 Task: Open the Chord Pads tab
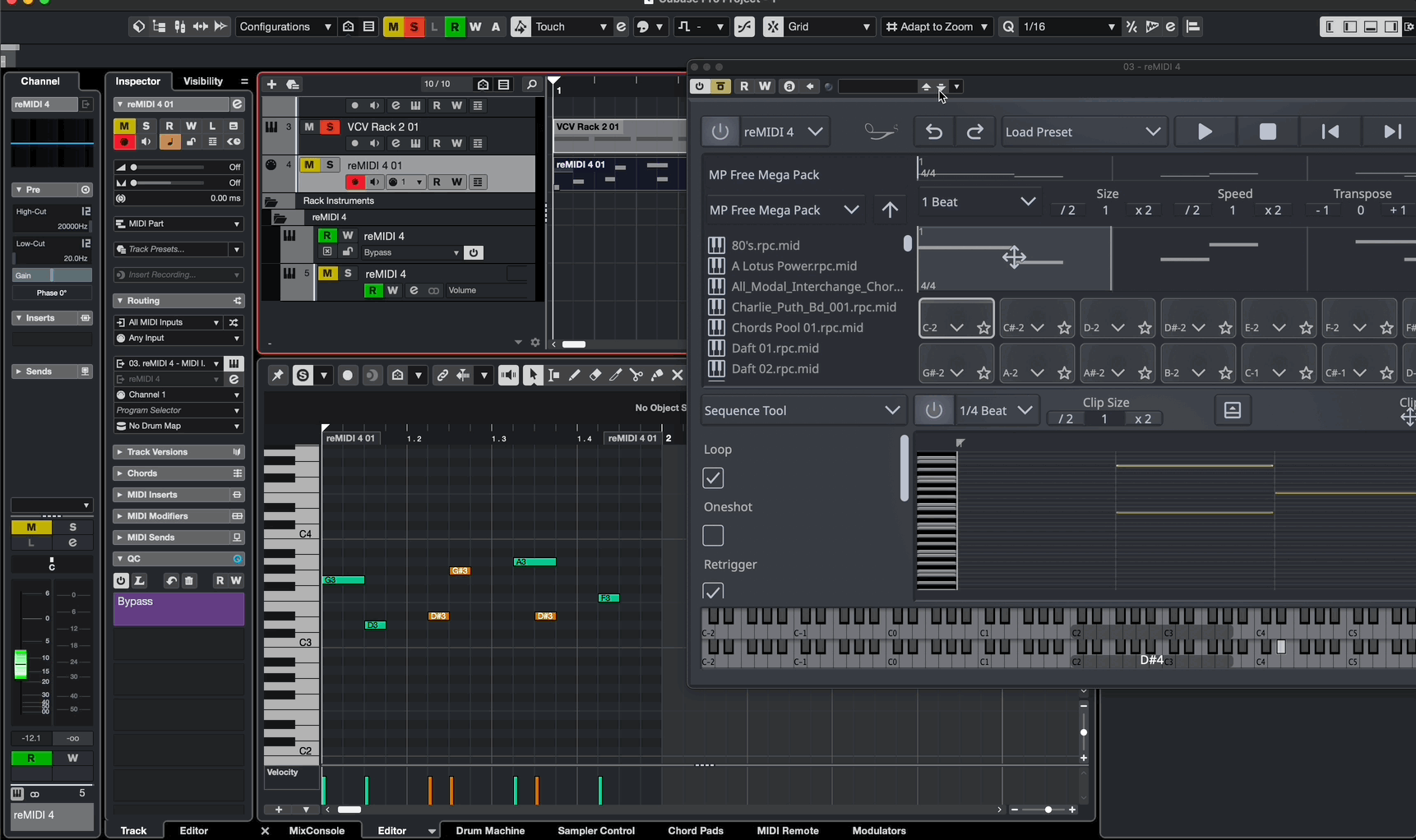tap(696, 831)
